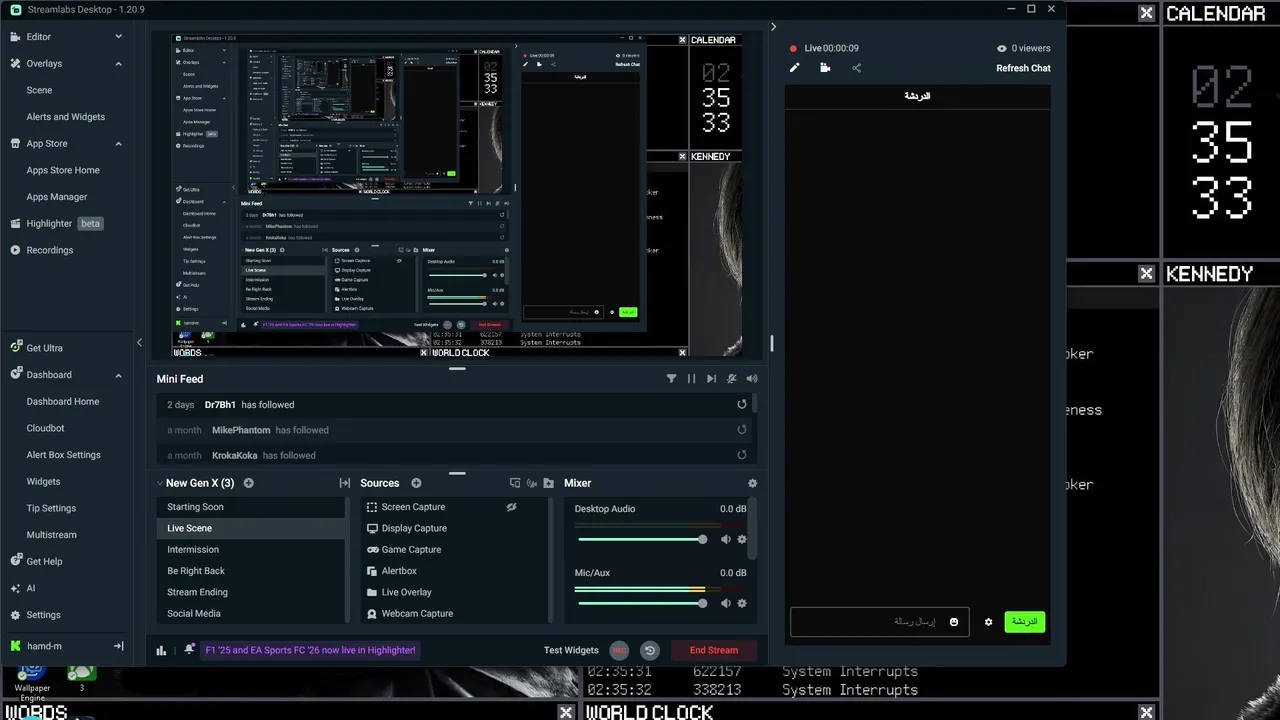Image resolution: width=1280 pixels, height=720 pixels.
Task: Replay the MikePhantom follow alert
Action: click(742, 430)
